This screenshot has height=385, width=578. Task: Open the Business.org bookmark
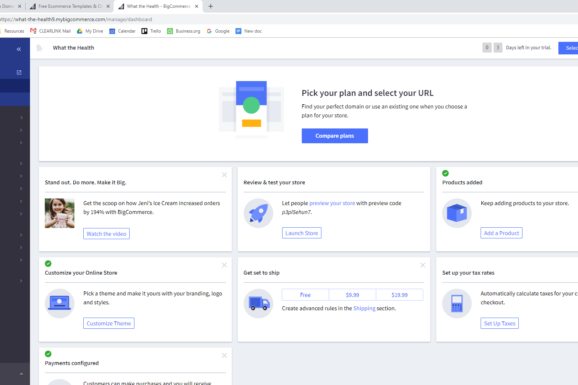tap(184, 31)
